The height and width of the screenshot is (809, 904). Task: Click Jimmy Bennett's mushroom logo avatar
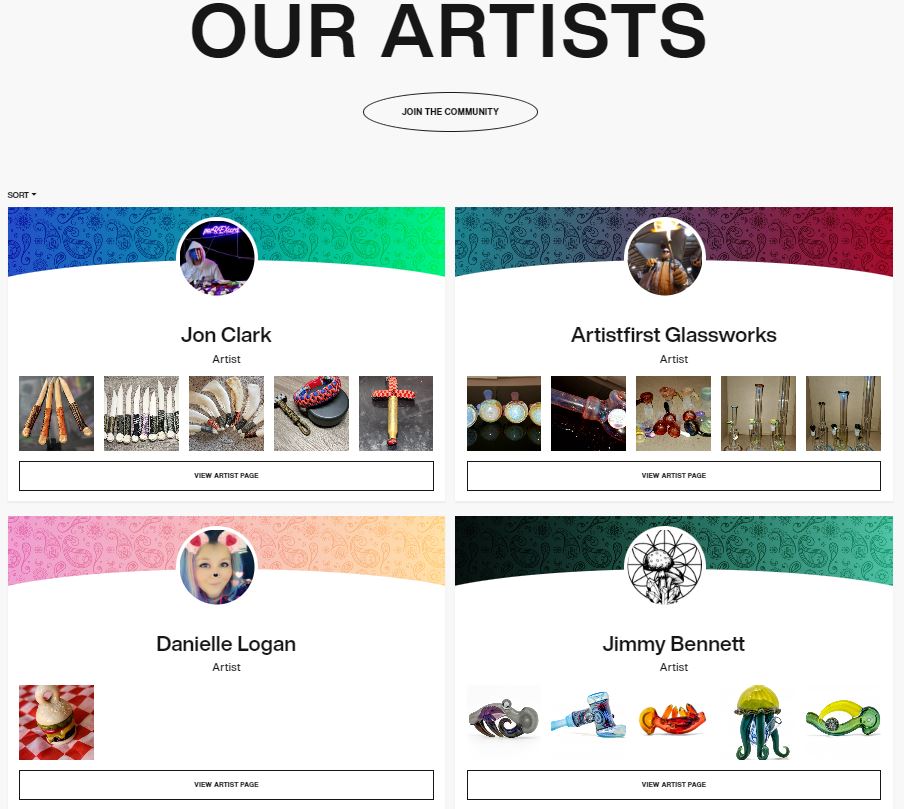tap(665, 566)
